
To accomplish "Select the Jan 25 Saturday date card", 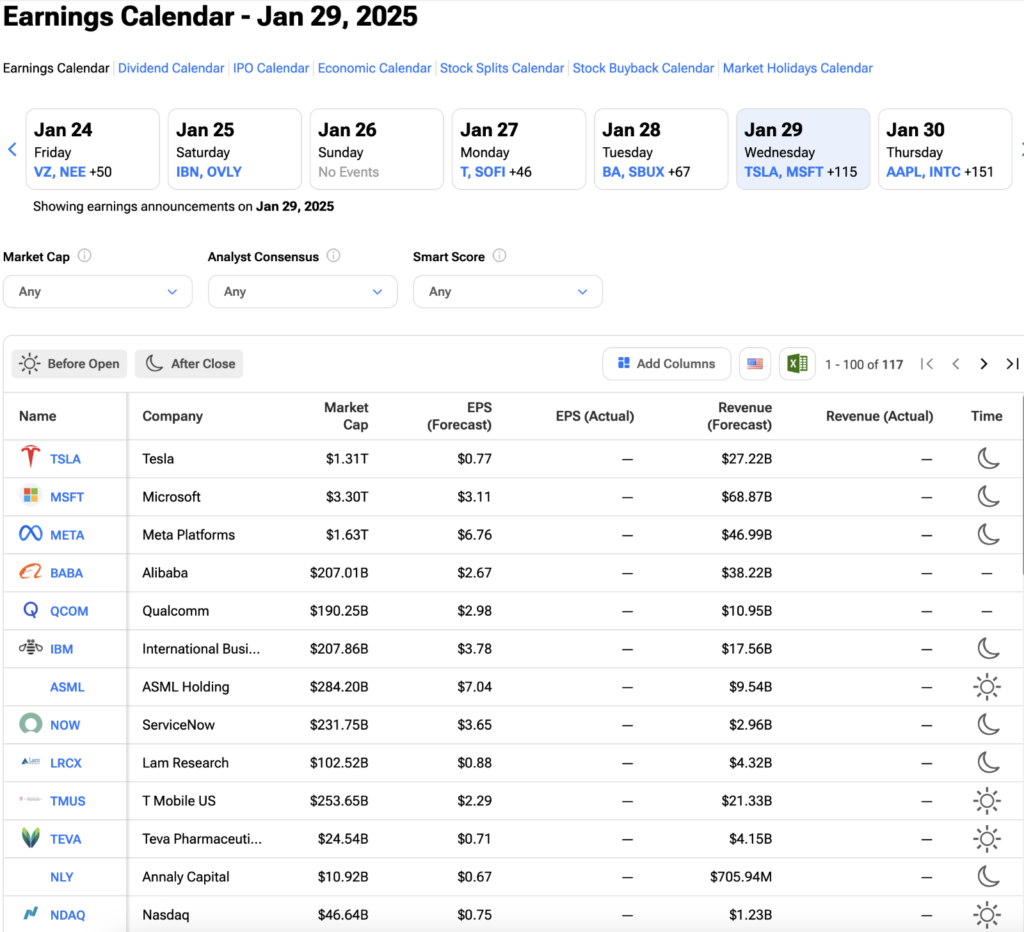I will [x=234, y=149].
